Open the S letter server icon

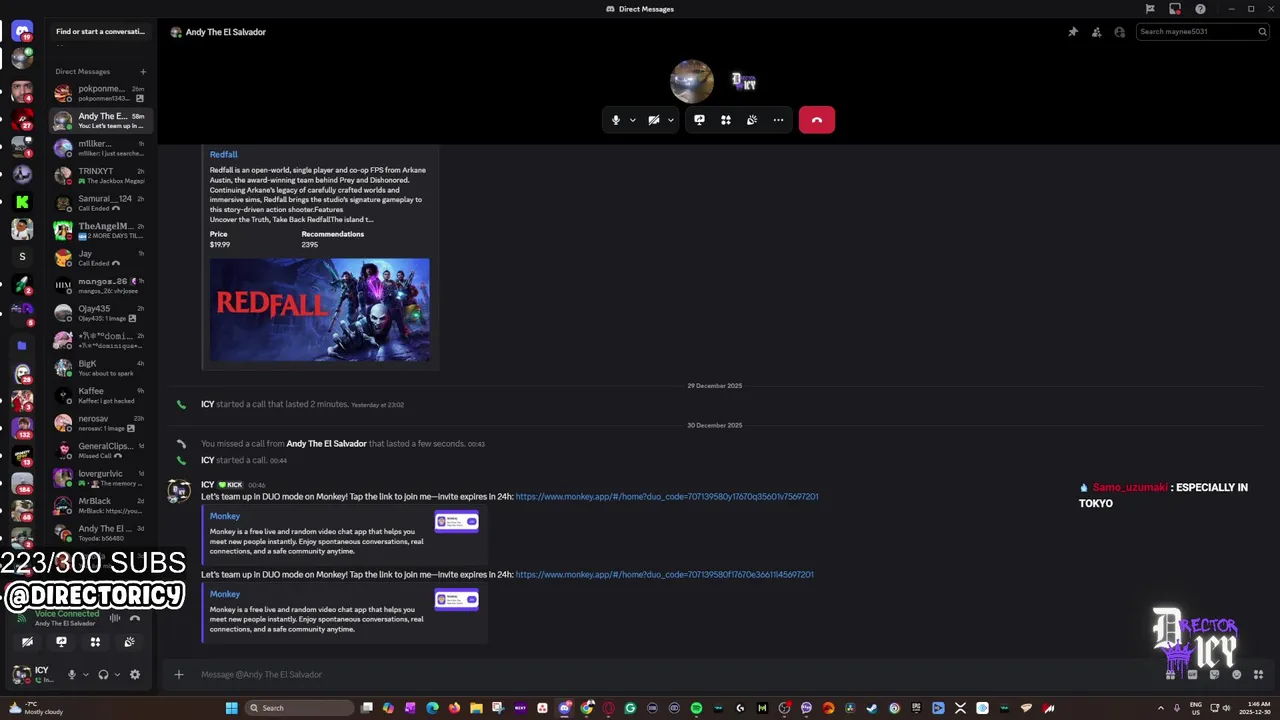[x=22, y=257]
